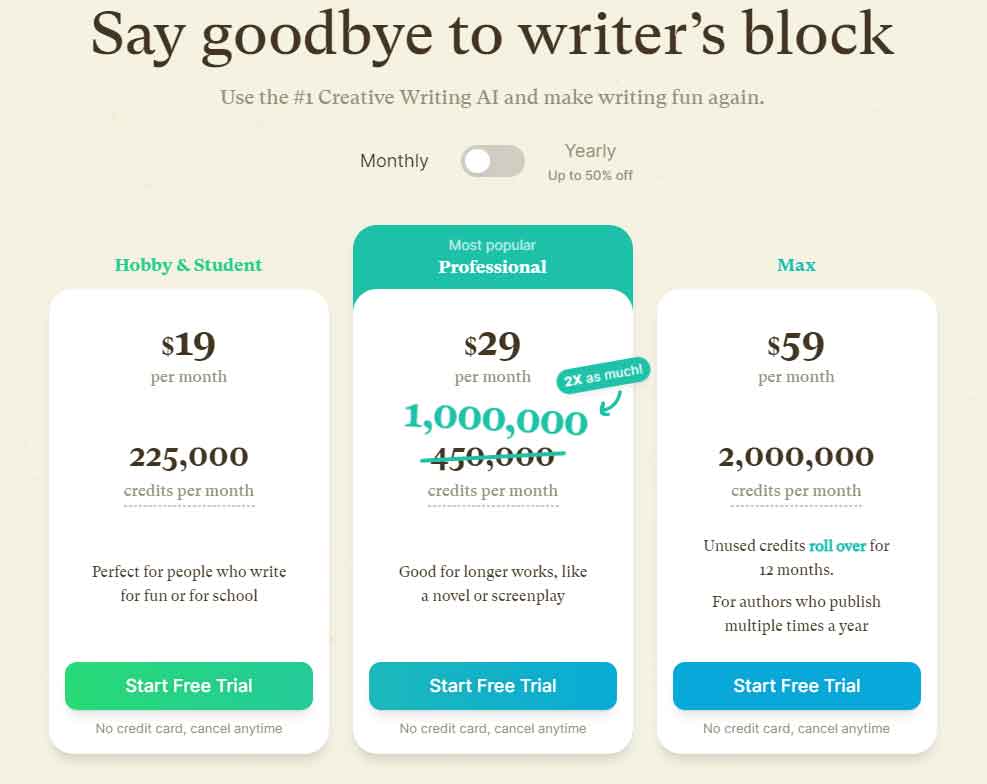Start free trial for Professional plan
The image size is (987, 784).
[x=492, y=686]
